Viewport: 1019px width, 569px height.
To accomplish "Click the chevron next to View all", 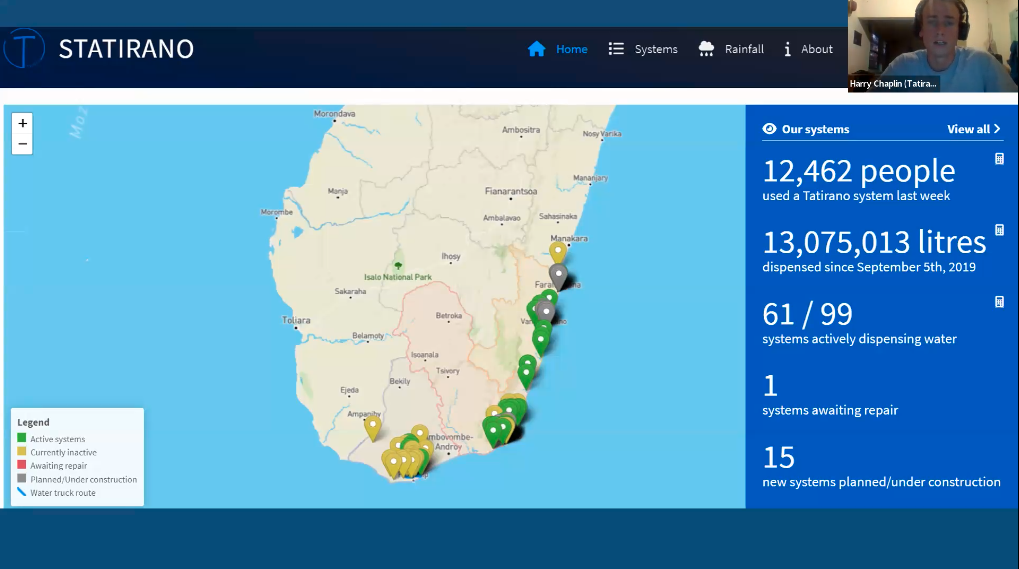I will click(997, 129).
